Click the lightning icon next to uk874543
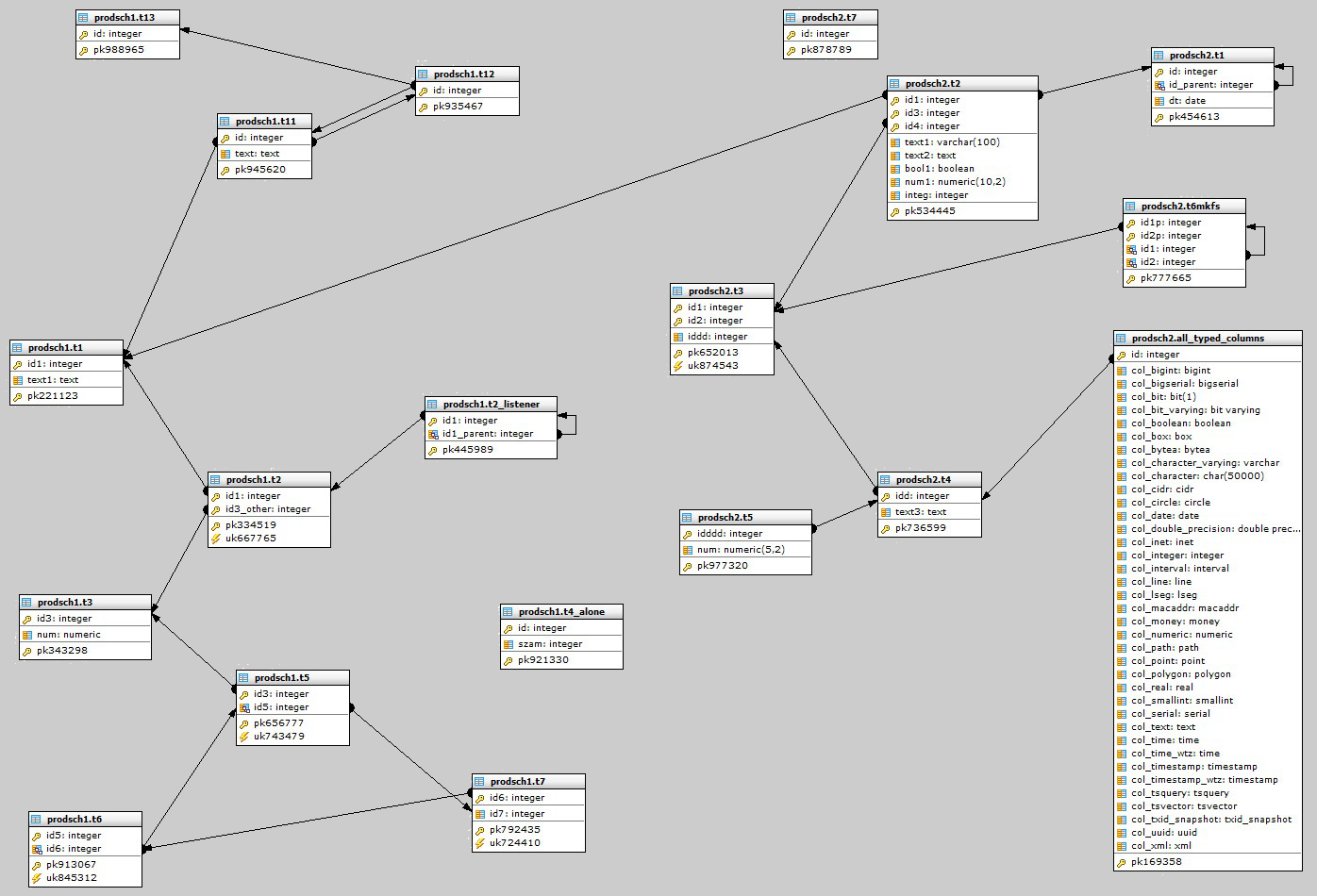 coord(678,366)
